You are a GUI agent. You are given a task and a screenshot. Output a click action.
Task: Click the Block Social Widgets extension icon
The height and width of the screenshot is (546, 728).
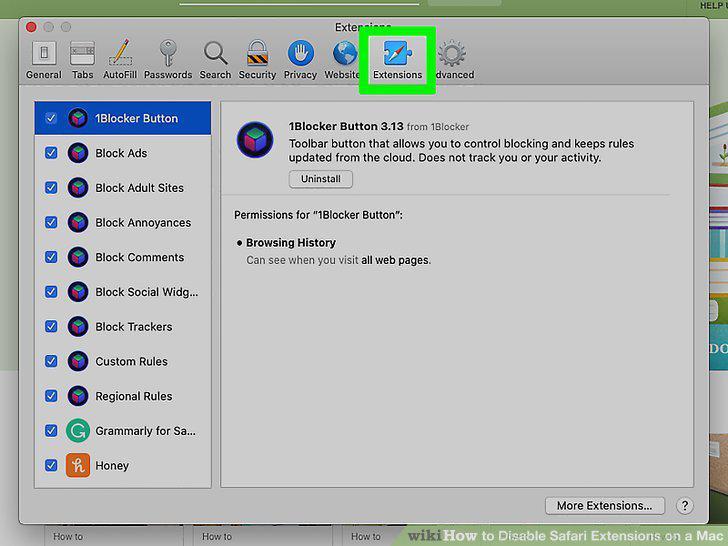click(78, 292)
